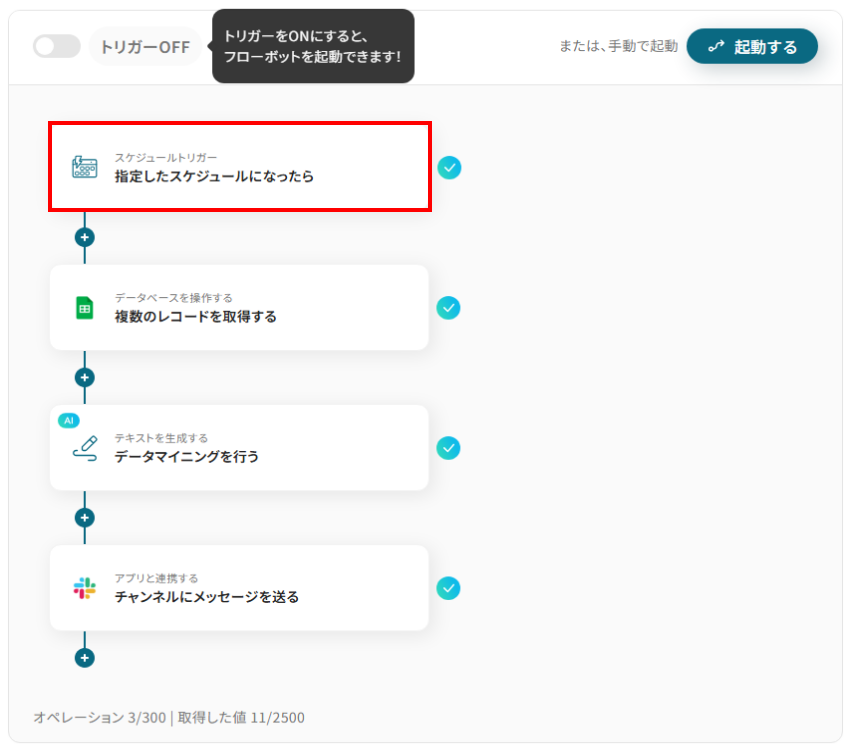Viewport: 851px width, 750px height.
Task: Click the トリガーOFF label
Action: click(145, 47)
